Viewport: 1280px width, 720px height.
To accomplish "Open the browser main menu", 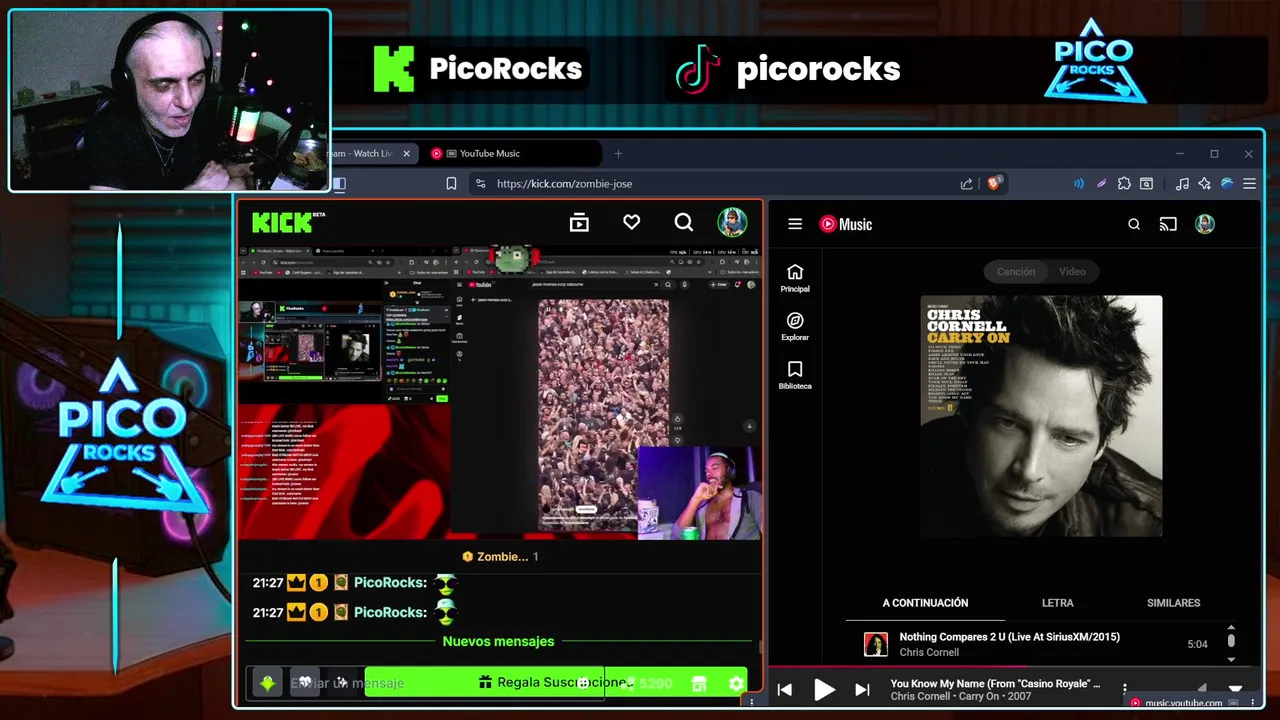I will pos(1249,183).
